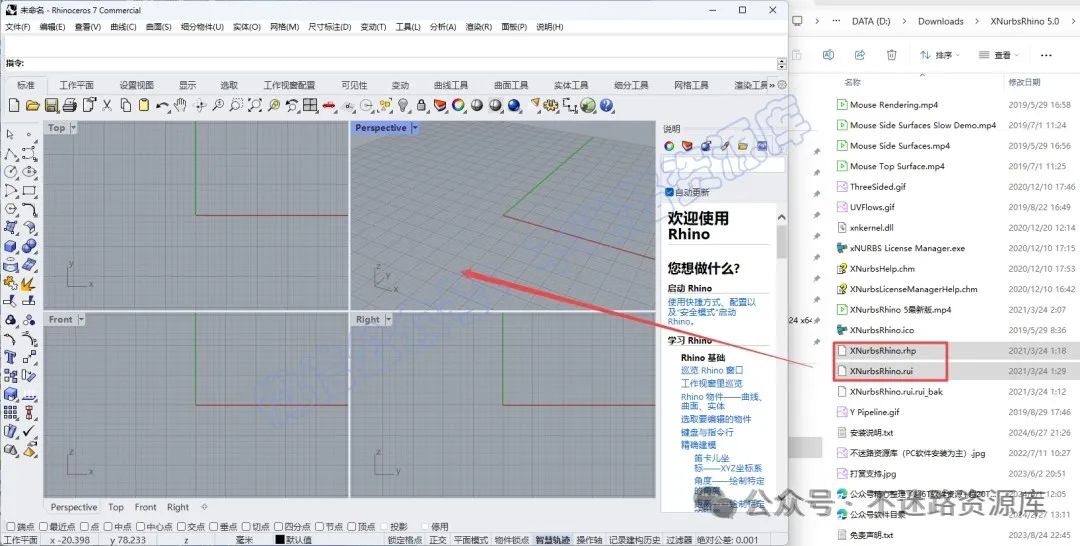Image resolution: width=1080 pixels, height=546 pixels.
Task: Click the blue Help question mark icon
Action: (x=606, y=105)
